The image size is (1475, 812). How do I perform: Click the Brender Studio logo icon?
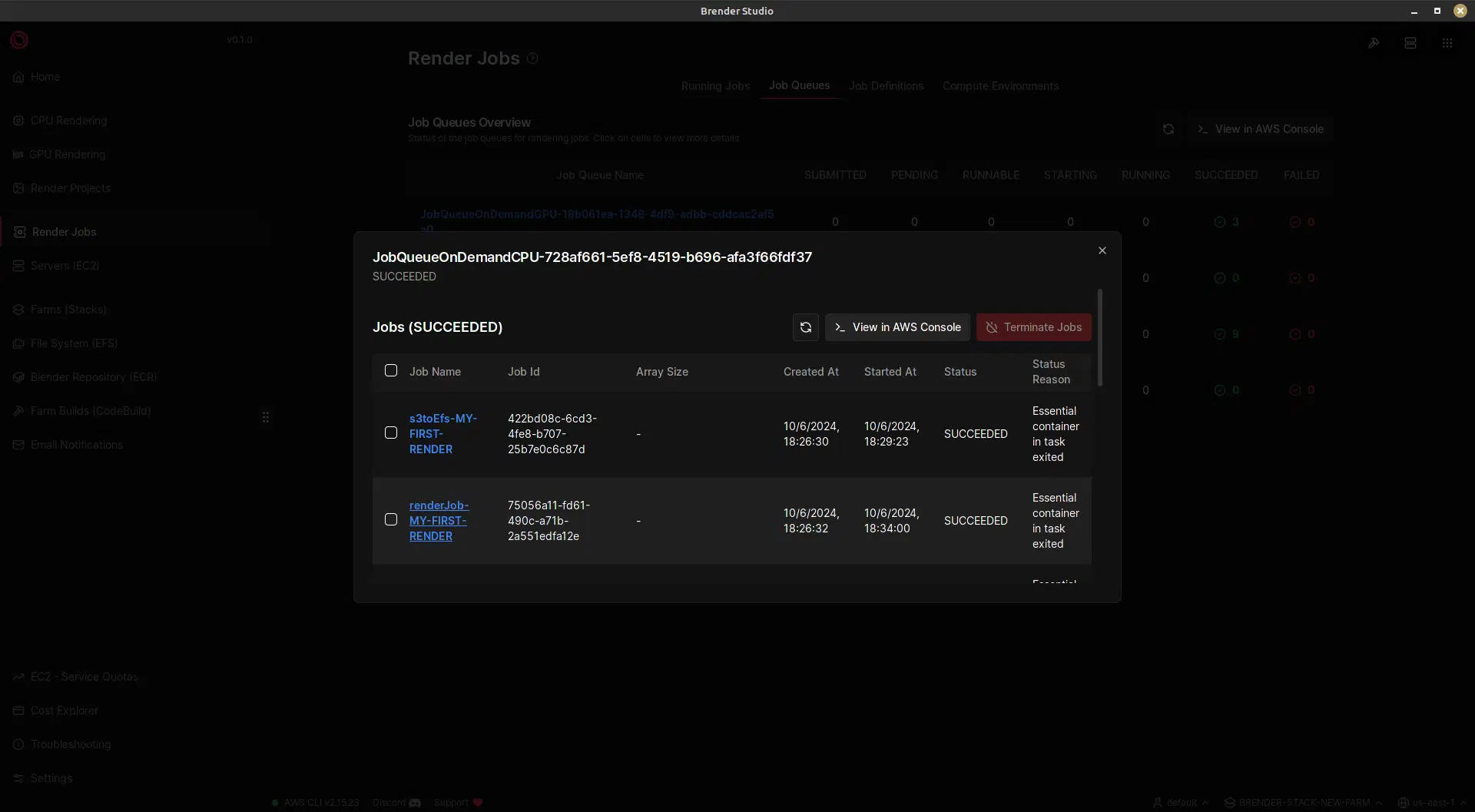pos(19,40)
